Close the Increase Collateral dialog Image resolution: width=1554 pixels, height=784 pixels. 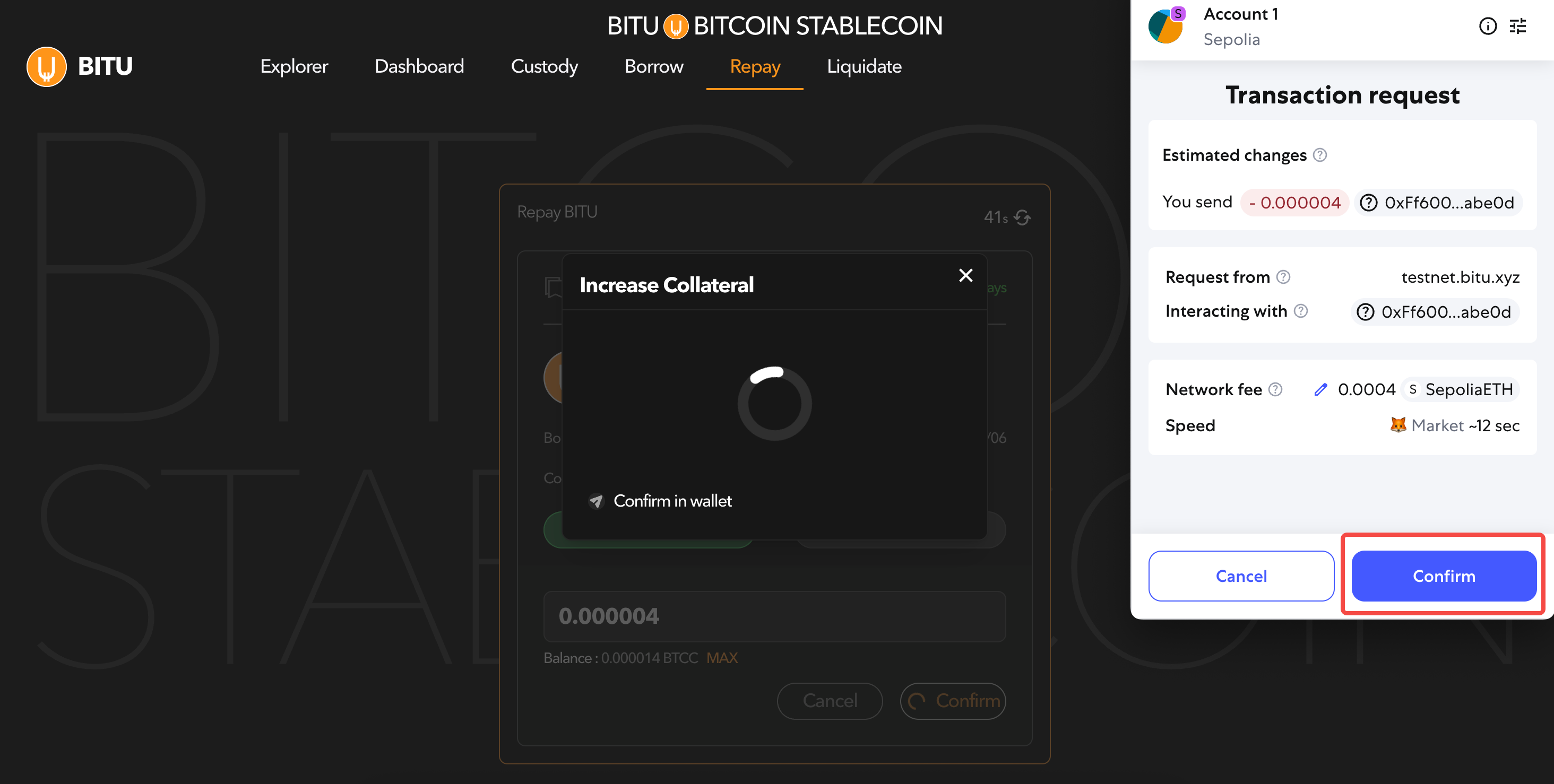(x=965, y=276)
